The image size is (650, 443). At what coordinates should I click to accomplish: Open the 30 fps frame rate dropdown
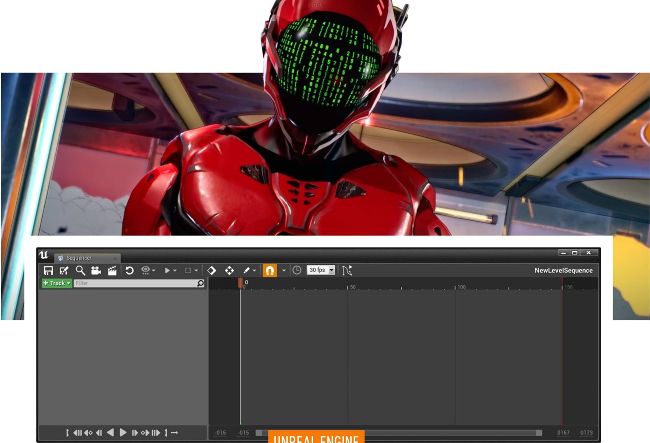(321, 270)
